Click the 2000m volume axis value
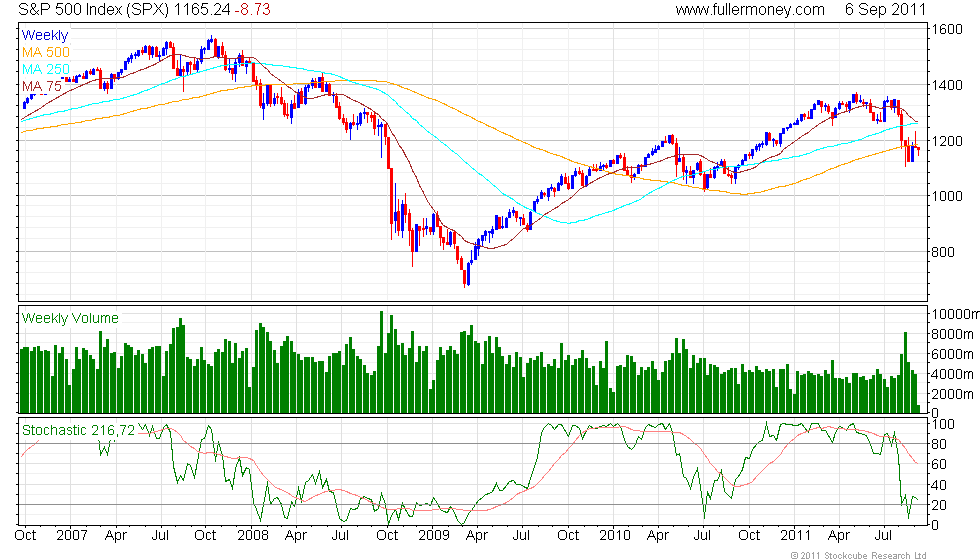The height and width of the screenshot is (560, 980). [952, 394]
